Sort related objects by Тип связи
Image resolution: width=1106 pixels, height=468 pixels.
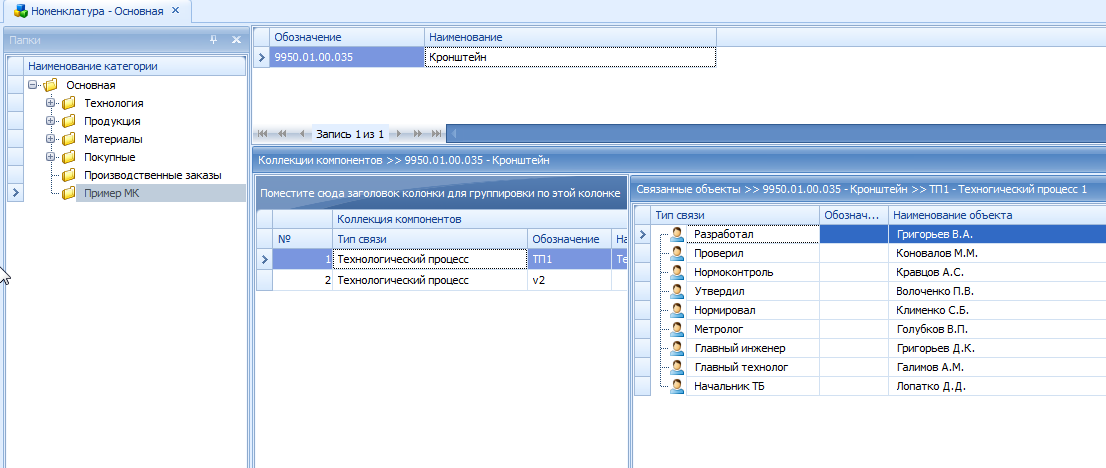tap(735, 215)
